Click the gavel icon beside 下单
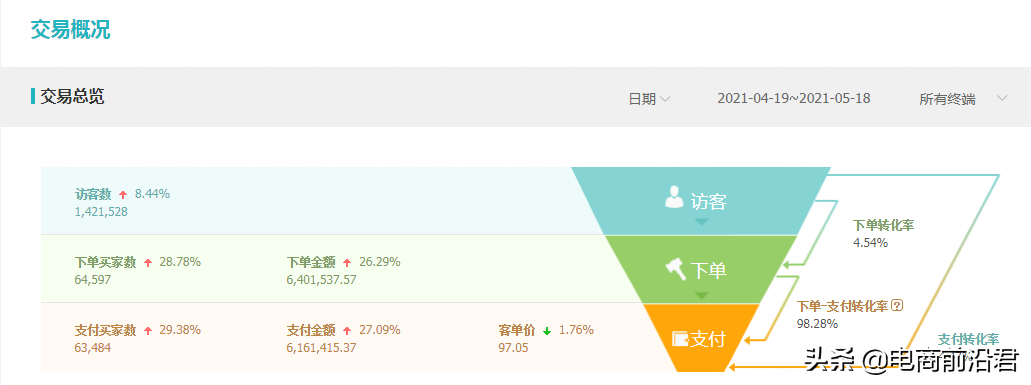 675,270
